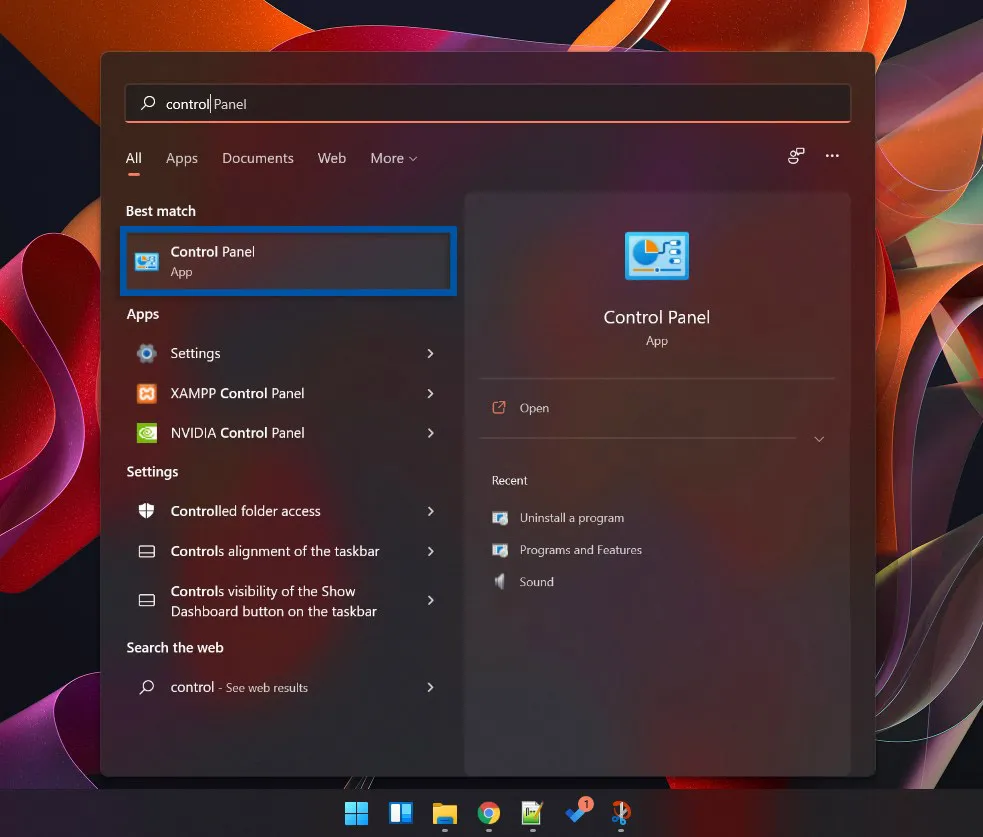Open Microsoft To Do with notification badge
This screenshot has height=837, width=983.
(x=577, y=813)
